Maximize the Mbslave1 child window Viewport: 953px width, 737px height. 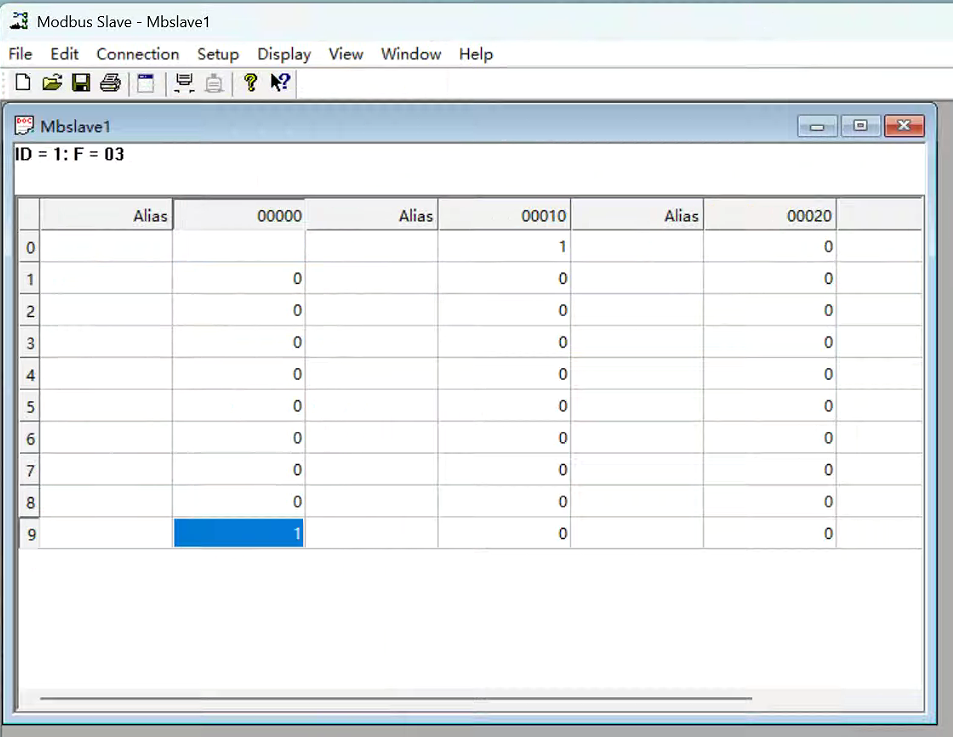click(861, 126)
